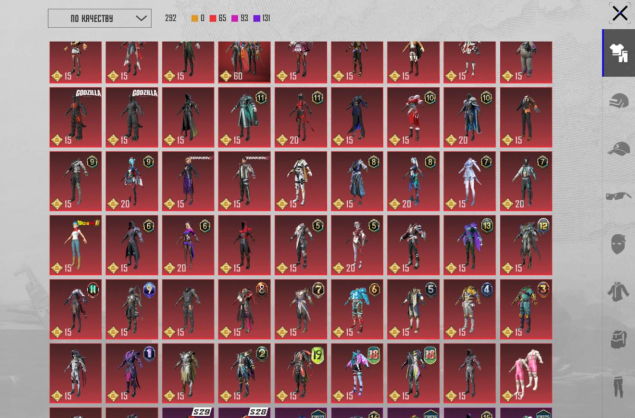Select the jacket category icon
Viewport: 635px width, 418px height.
617,291
